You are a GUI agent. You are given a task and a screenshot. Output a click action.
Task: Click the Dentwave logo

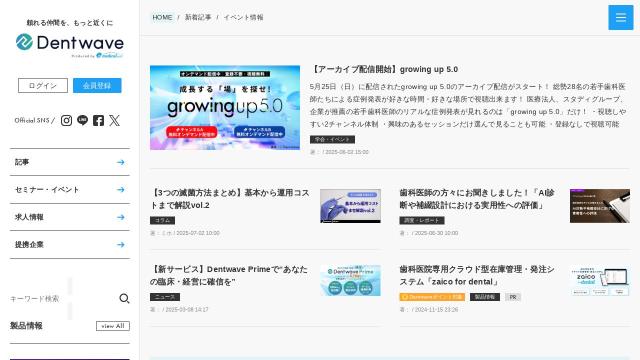click(x=70, y=43)
